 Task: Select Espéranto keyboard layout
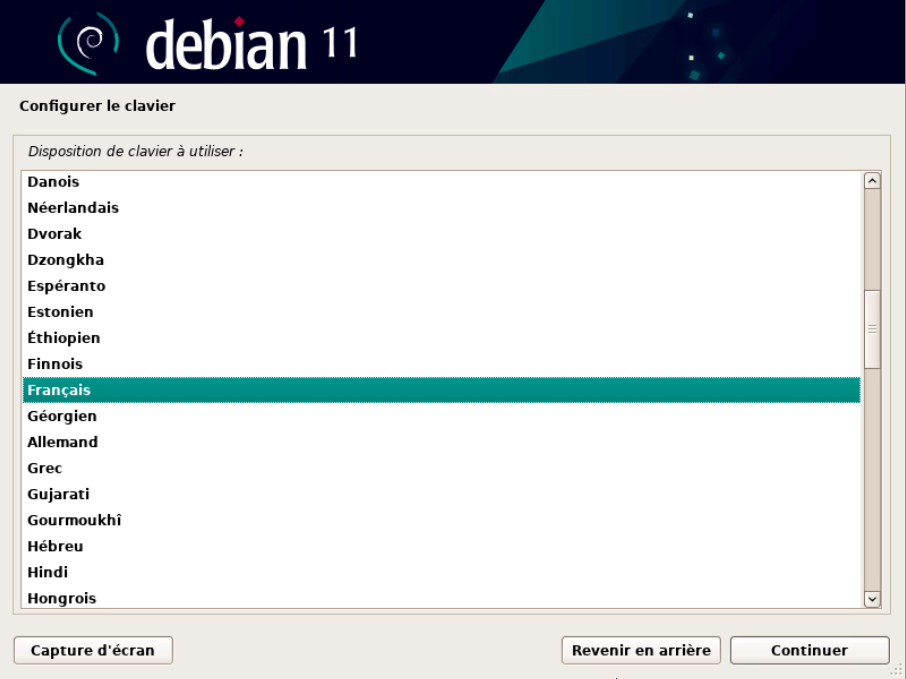[67, 286]
